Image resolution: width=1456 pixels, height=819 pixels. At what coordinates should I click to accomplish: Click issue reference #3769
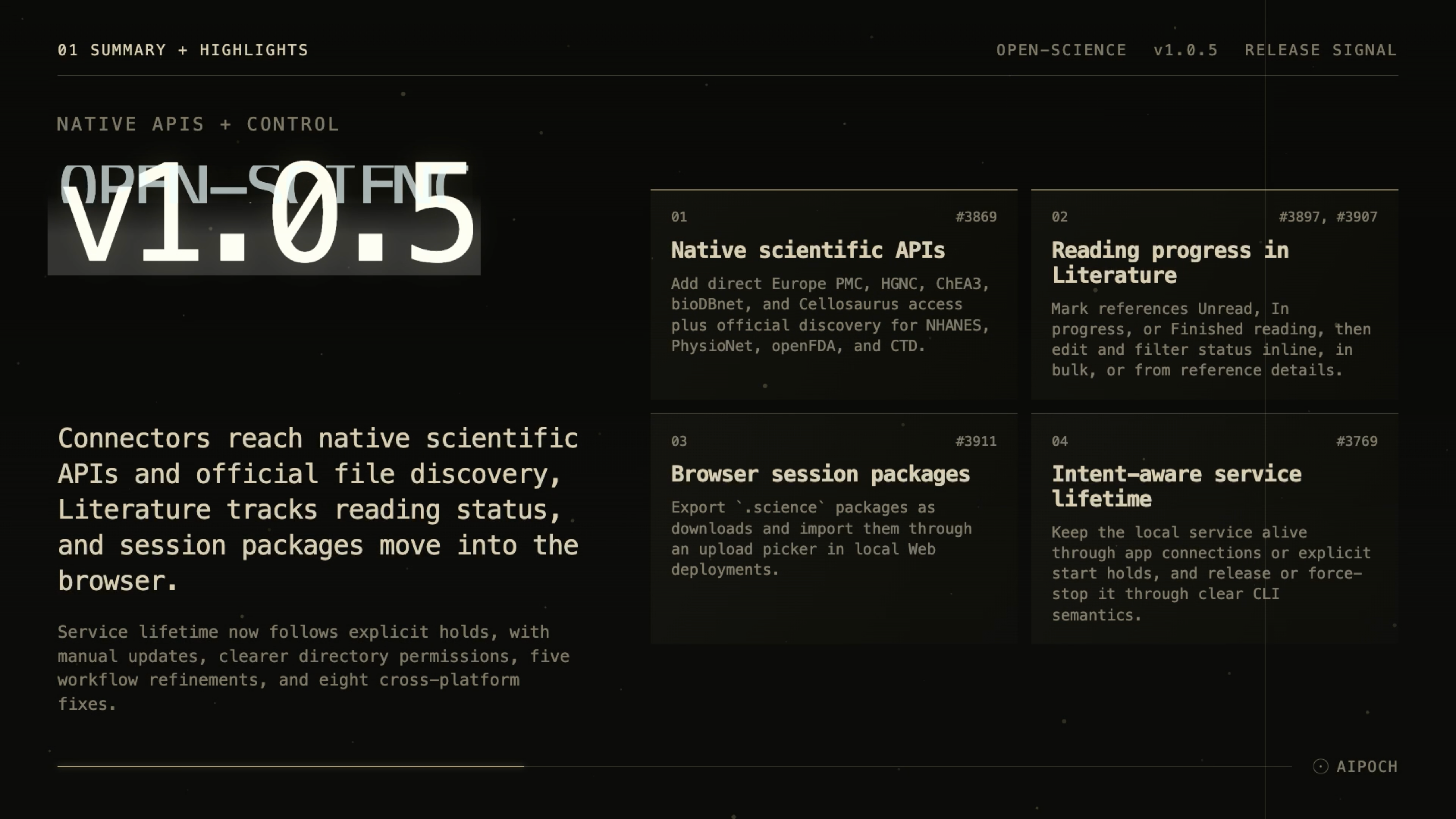(1356, 441)
